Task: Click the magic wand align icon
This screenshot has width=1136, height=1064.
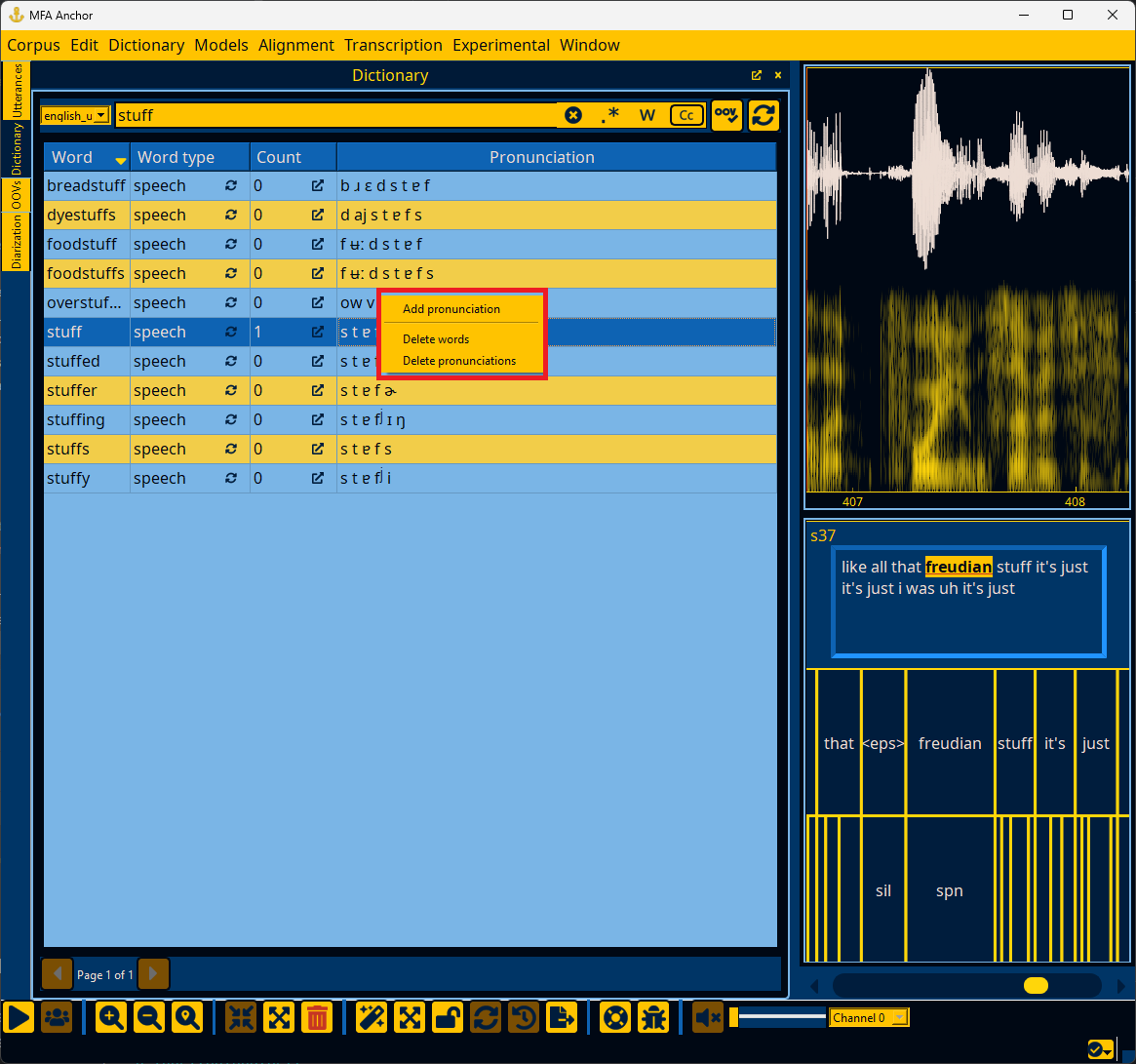Action: point(371,1017)
